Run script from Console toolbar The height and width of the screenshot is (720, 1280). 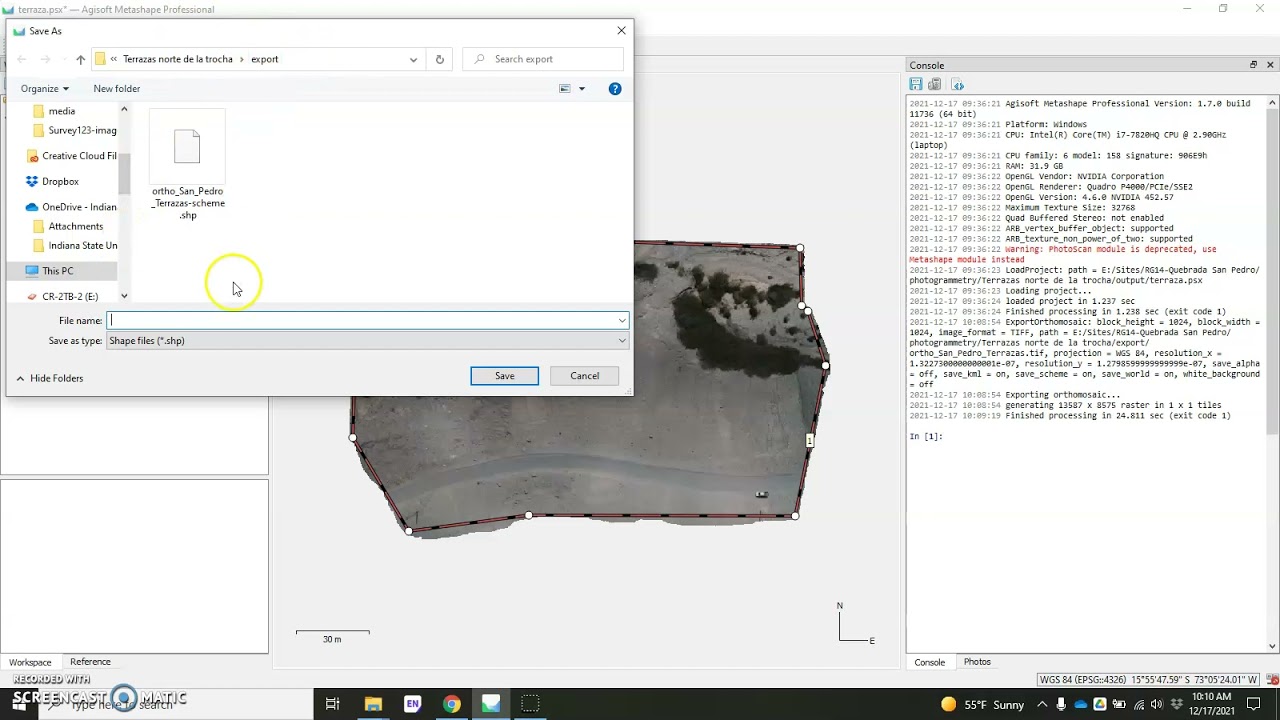coord(957,85)
